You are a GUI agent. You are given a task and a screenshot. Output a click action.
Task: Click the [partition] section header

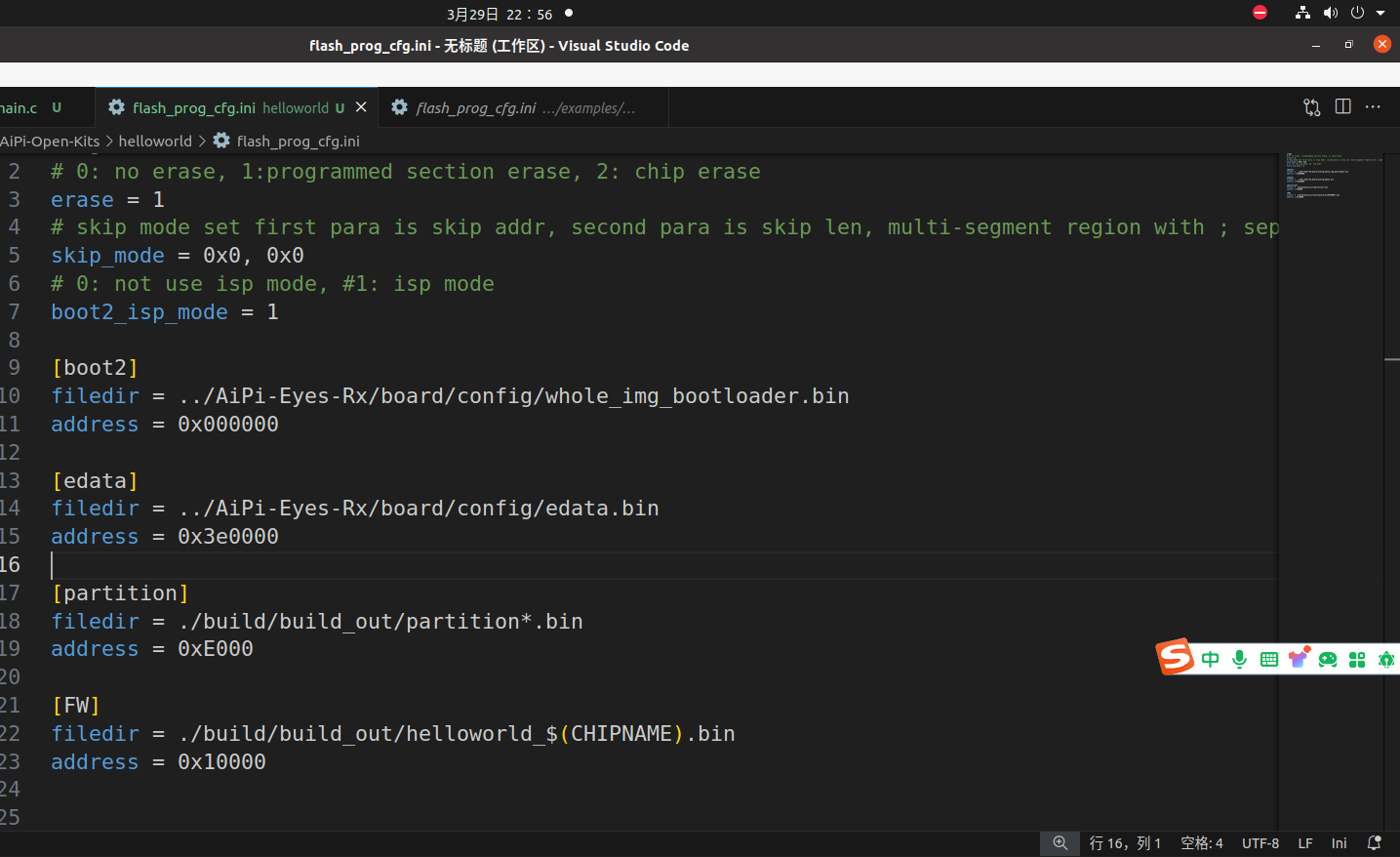click(x=120, y=593)
